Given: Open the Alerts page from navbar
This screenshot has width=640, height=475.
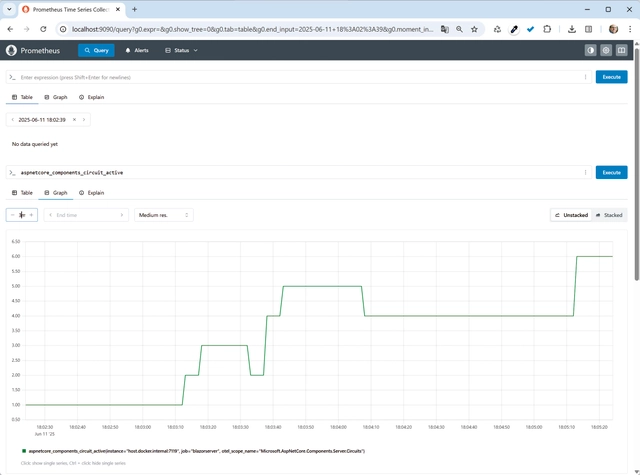Looking at the screenshot, I should (x=137, y=50).
